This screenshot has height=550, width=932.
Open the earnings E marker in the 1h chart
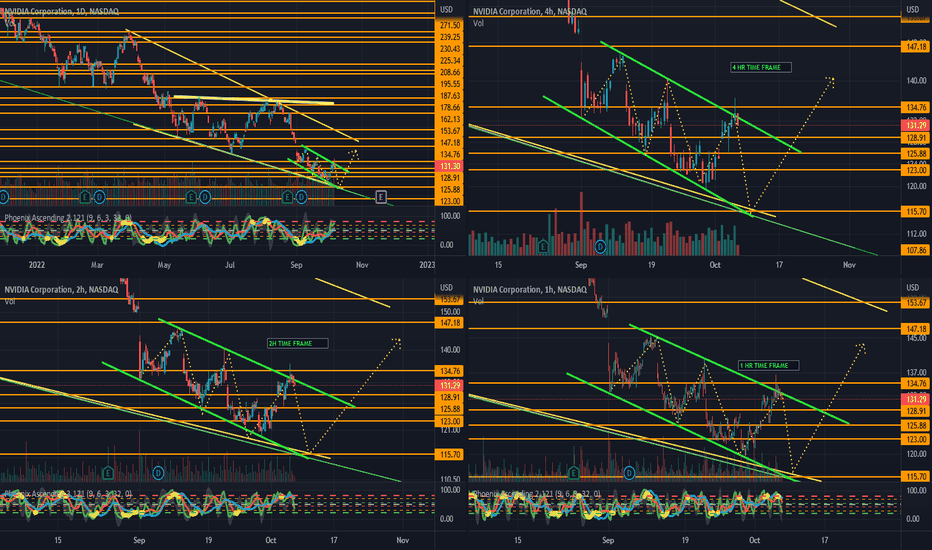click(573, 473)
